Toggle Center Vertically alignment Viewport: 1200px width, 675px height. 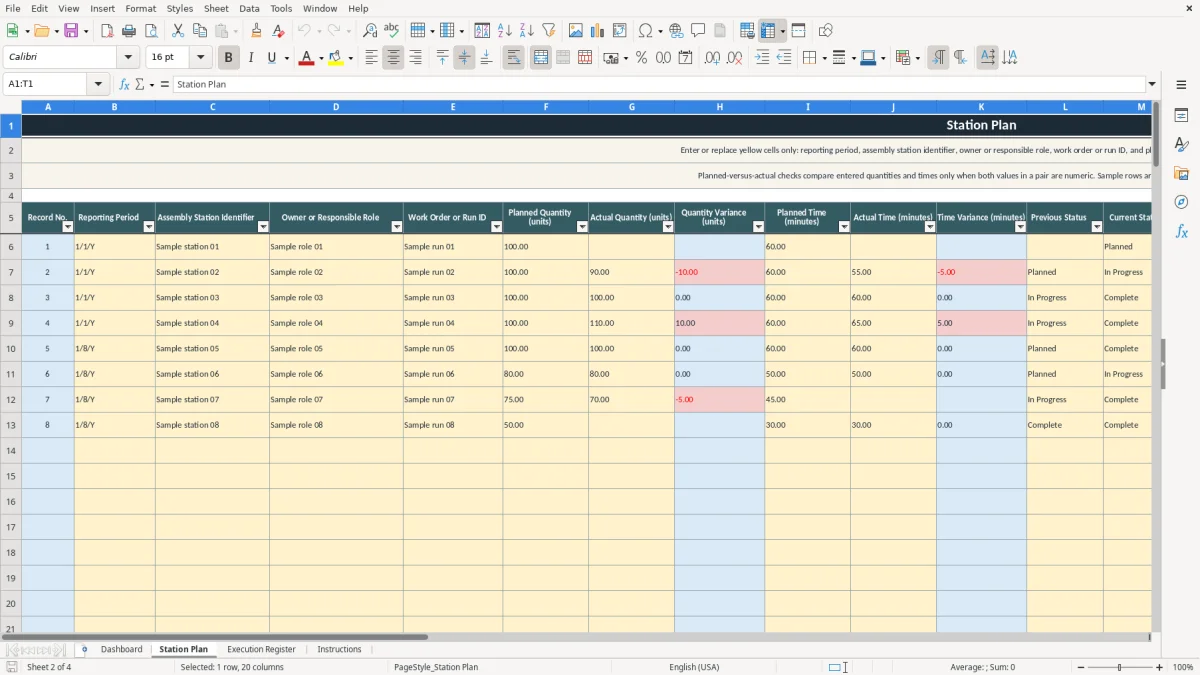(464, 58)
